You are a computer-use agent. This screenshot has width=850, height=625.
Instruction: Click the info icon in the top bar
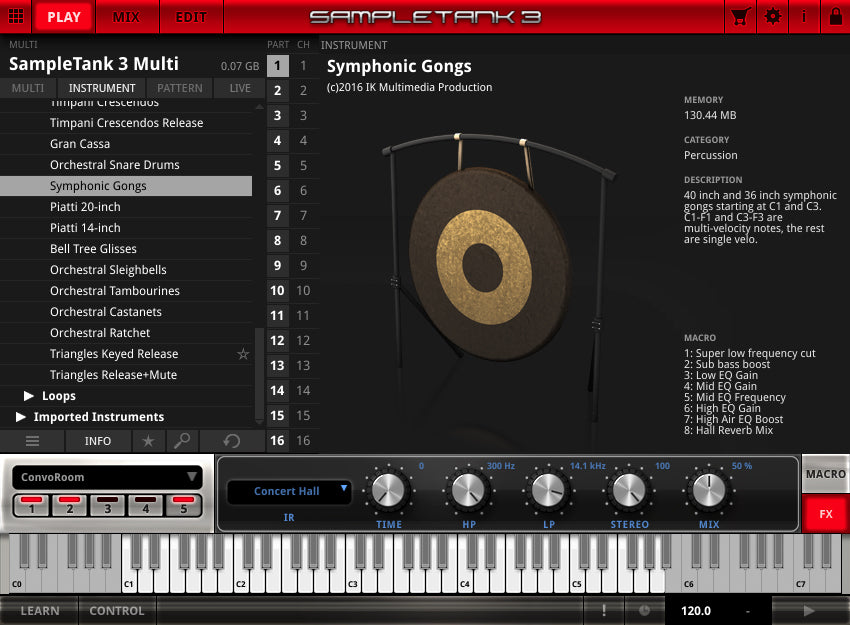click(x=805, y=17)
